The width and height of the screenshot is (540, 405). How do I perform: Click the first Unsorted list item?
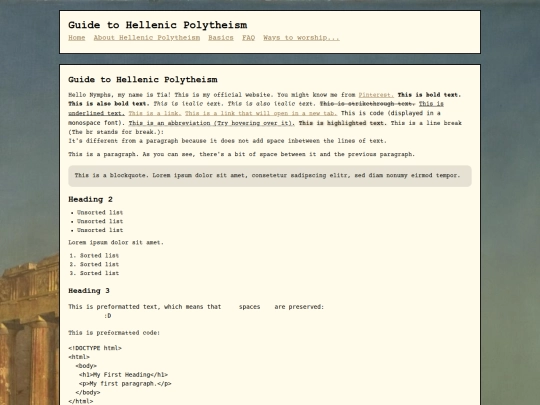[100, 212]
